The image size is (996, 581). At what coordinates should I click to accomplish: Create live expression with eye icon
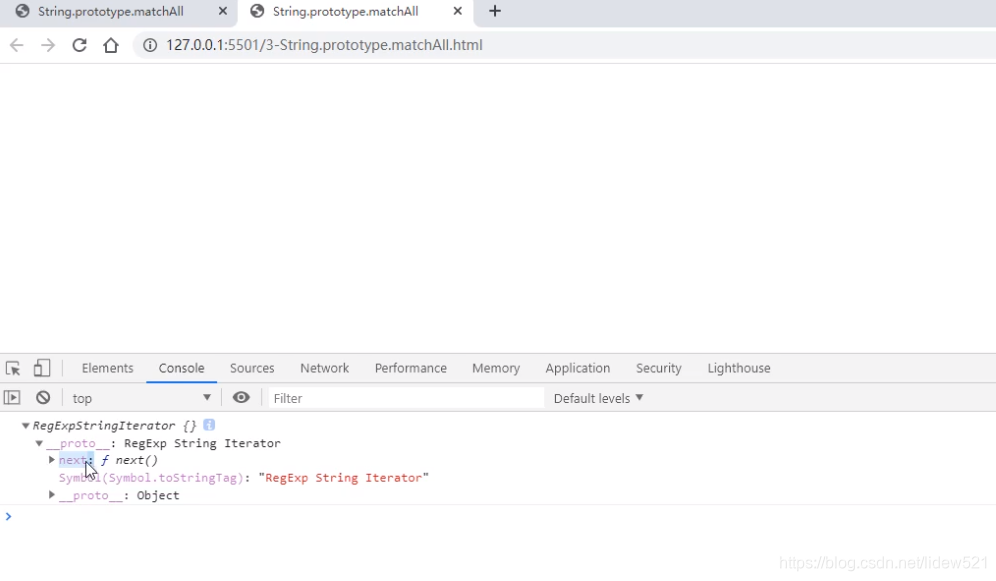point(241,397)
